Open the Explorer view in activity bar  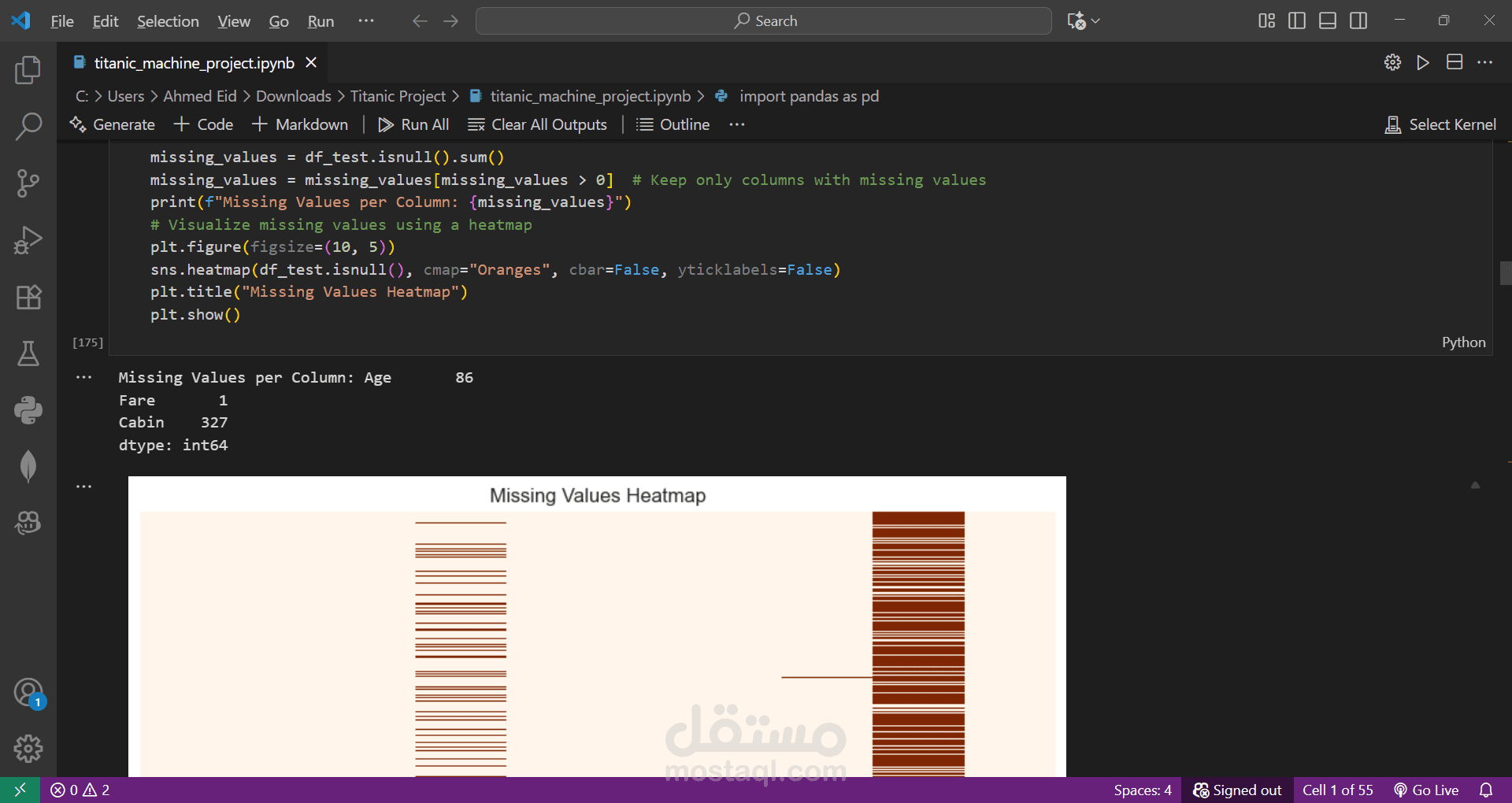click(x=28, y=70)
